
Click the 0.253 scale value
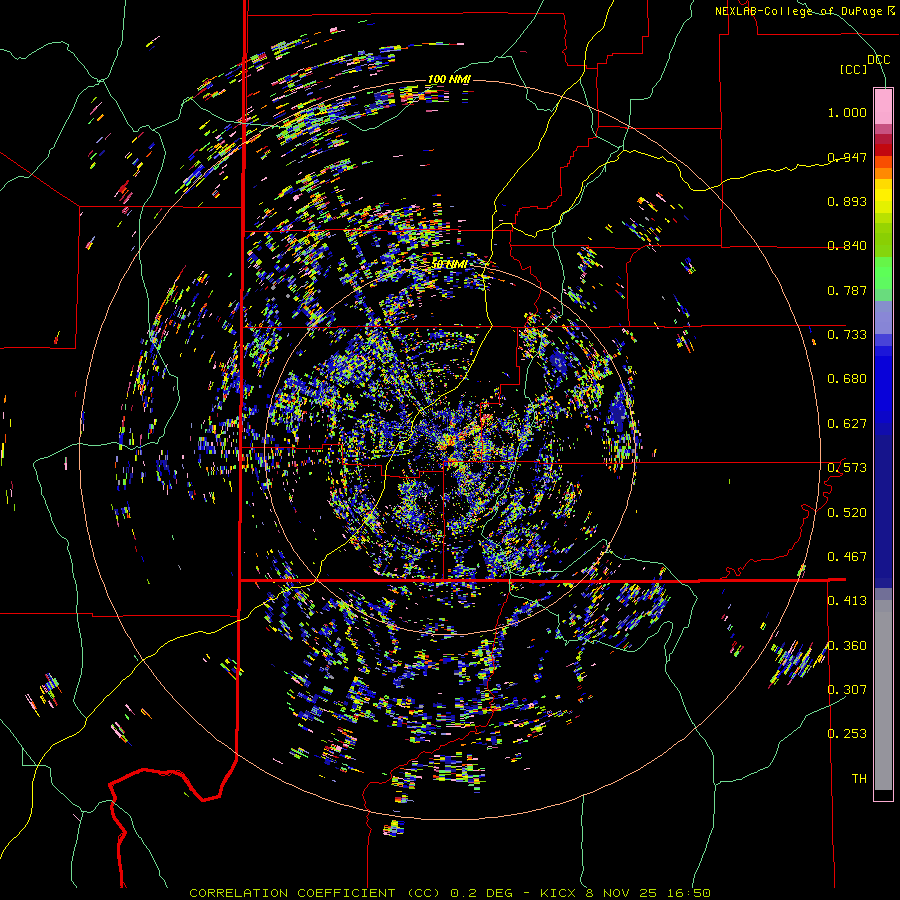tap(847, 734)
